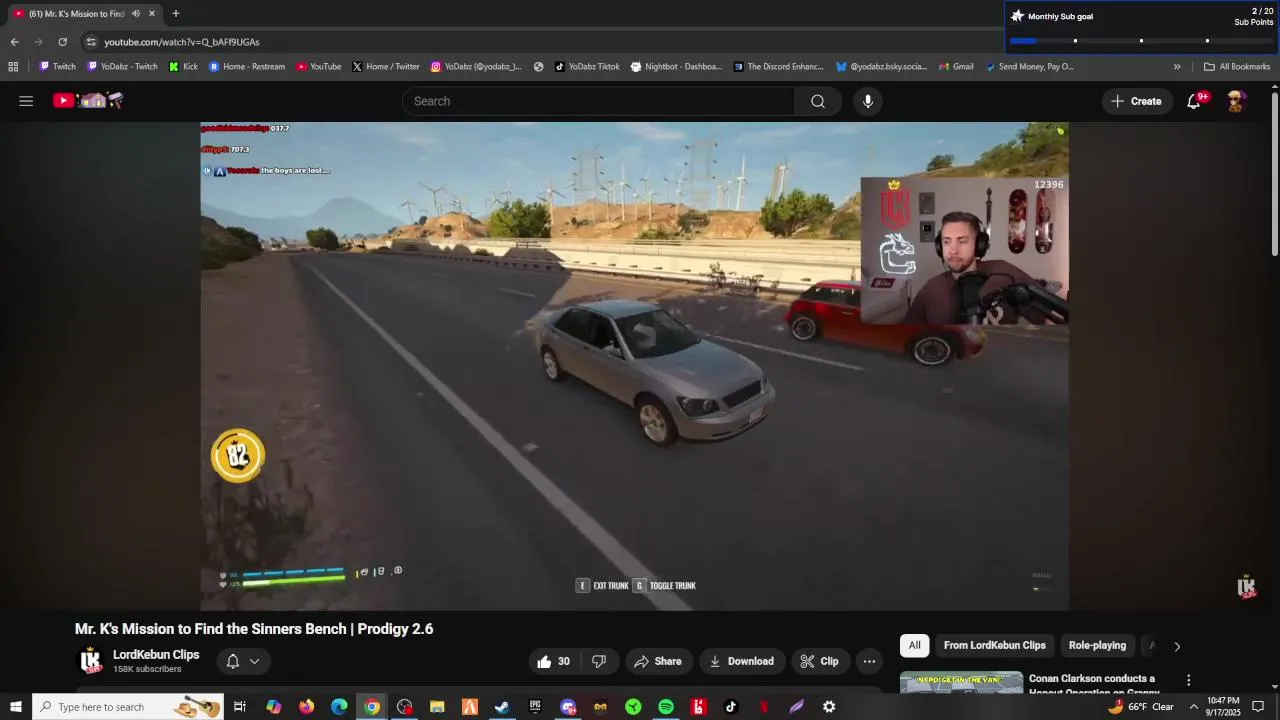The image size is (1280, 720).
Task: Expand notification preferences dropdown arrow
Action: tap(254, 661)
